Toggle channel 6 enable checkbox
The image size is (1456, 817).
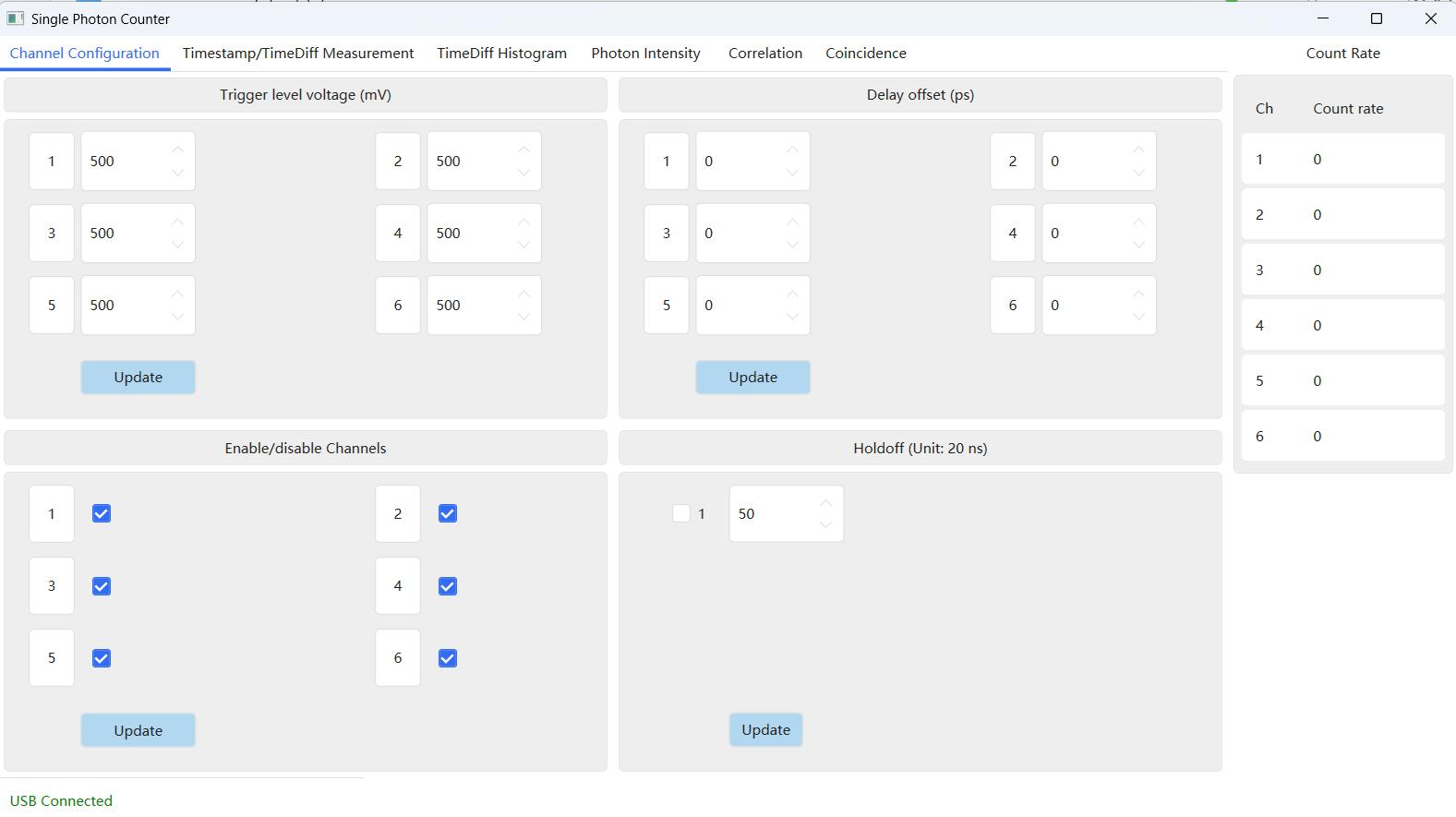coord(448,658)
